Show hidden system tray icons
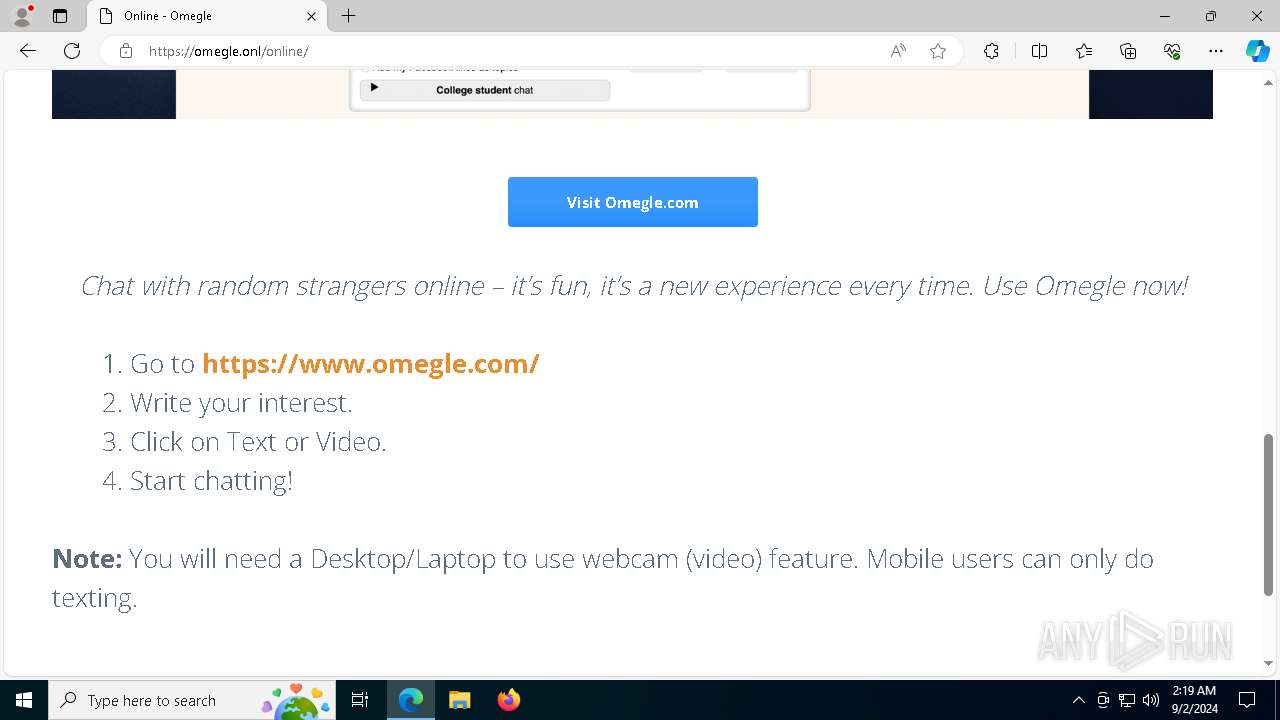 [x=1078, y=700]
